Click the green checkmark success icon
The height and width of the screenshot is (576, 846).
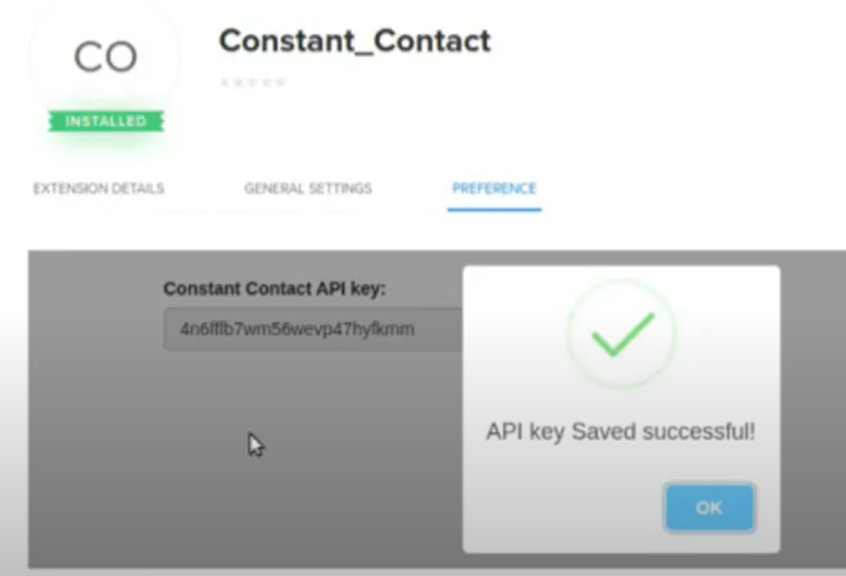[623, 334]
